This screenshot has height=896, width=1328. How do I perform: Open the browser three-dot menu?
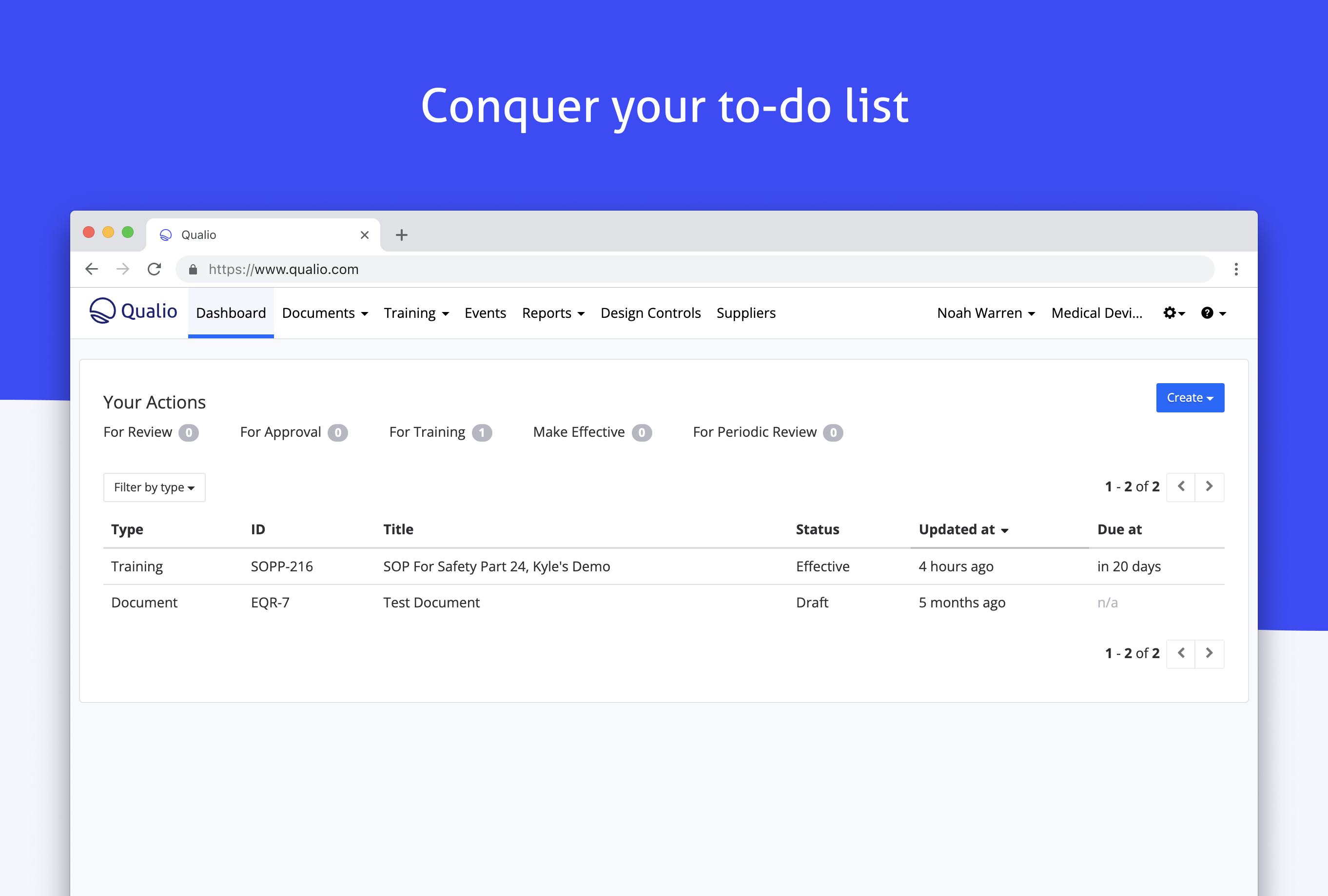[x=1235, y=269]
